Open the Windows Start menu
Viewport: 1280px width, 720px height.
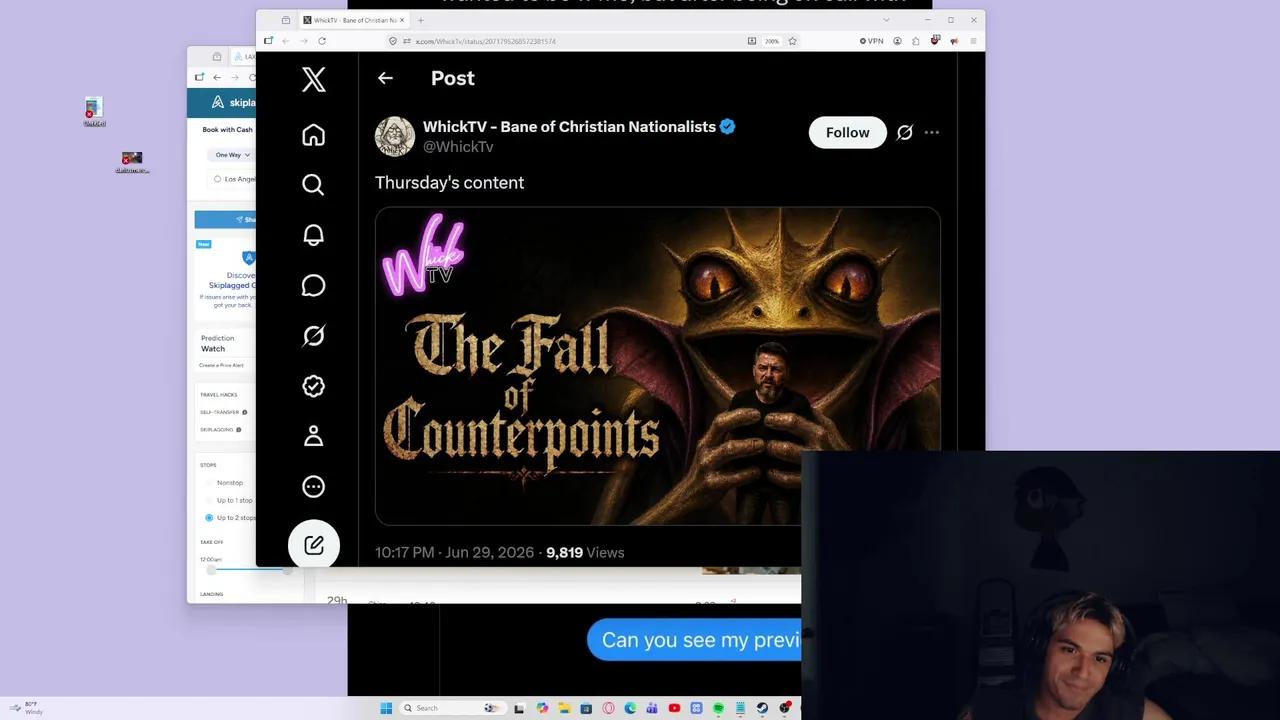[386, 708]
